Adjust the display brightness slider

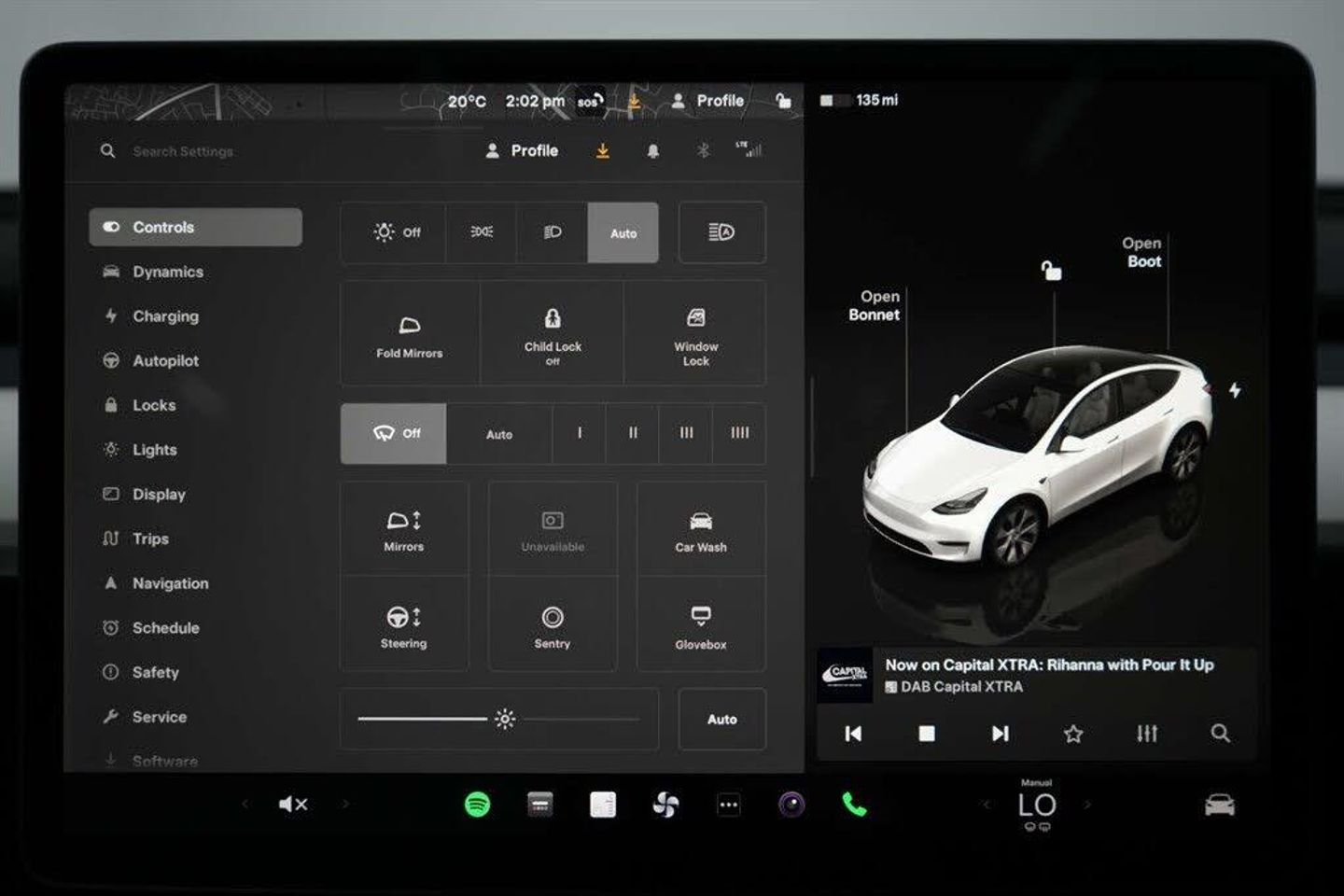[499, 720]
